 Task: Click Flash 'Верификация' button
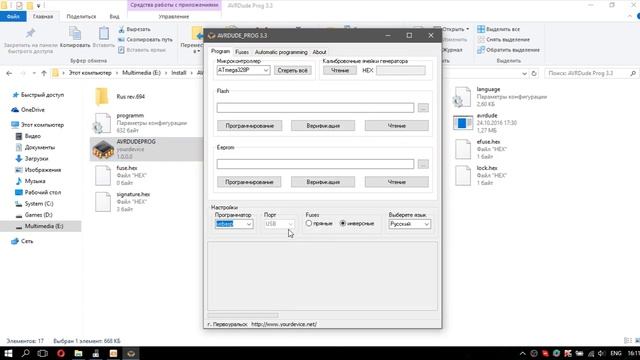click(x=323, y=126)
